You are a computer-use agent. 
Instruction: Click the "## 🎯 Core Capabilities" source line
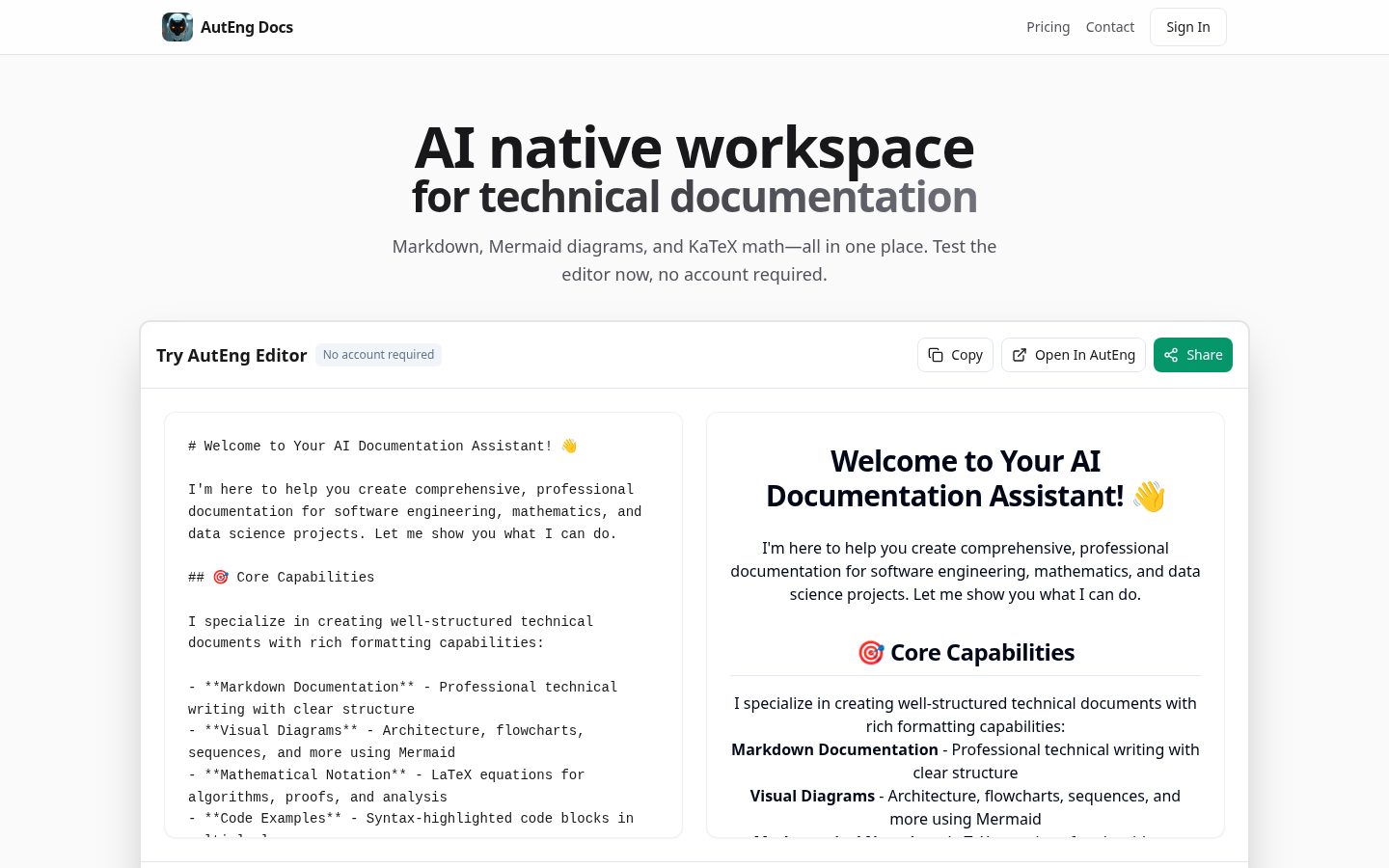tap(282, 578)
